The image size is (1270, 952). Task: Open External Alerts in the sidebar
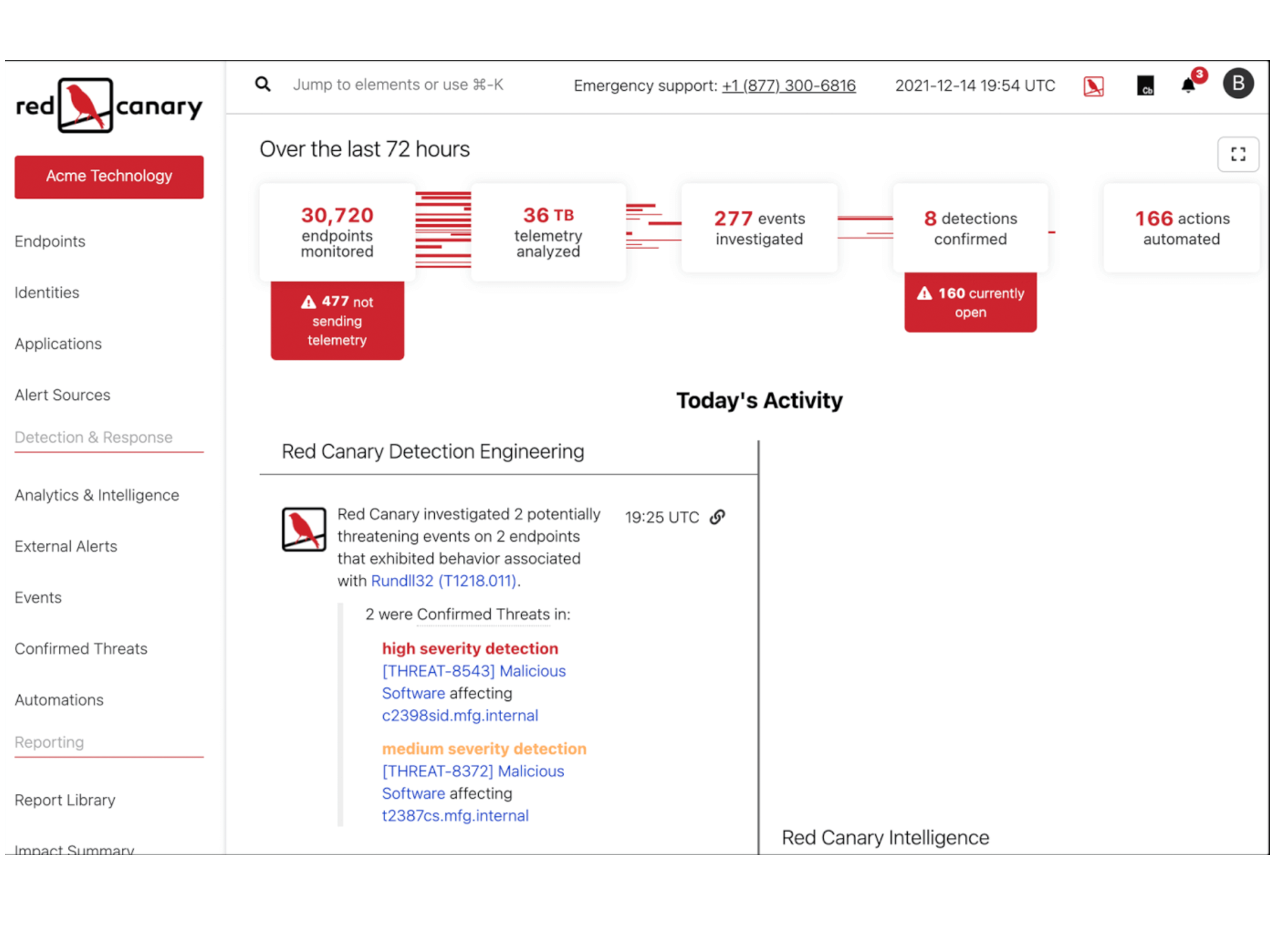point(66,546)
